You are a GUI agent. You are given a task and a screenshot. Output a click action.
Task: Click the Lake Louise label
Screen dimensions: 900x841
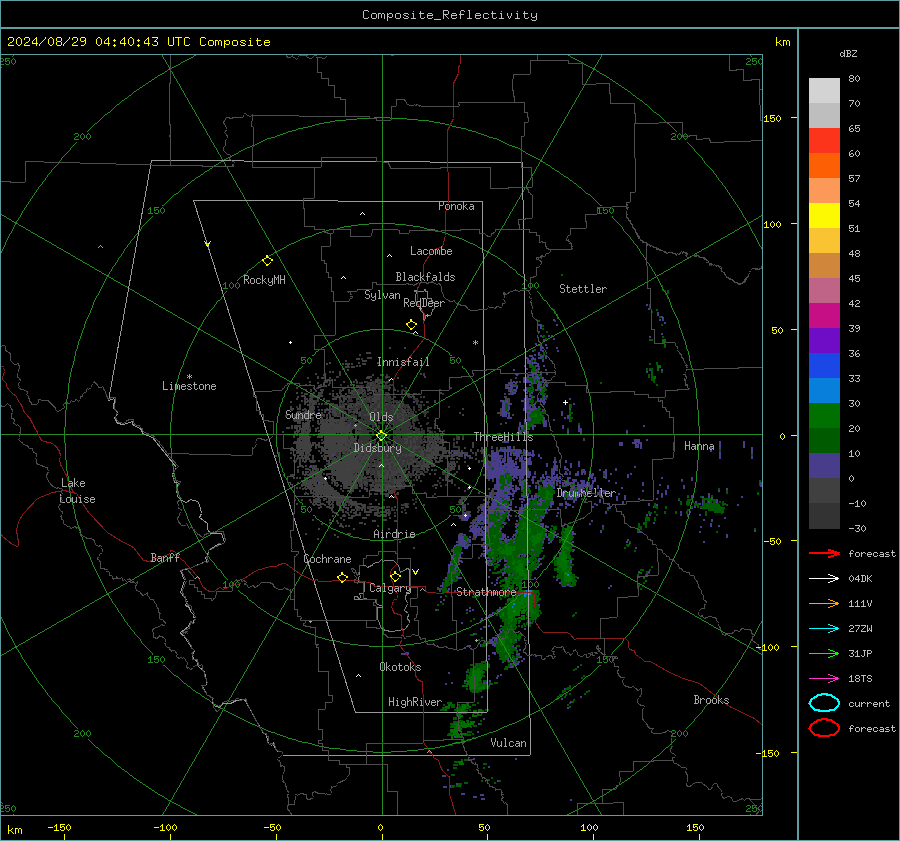[77, 491]
